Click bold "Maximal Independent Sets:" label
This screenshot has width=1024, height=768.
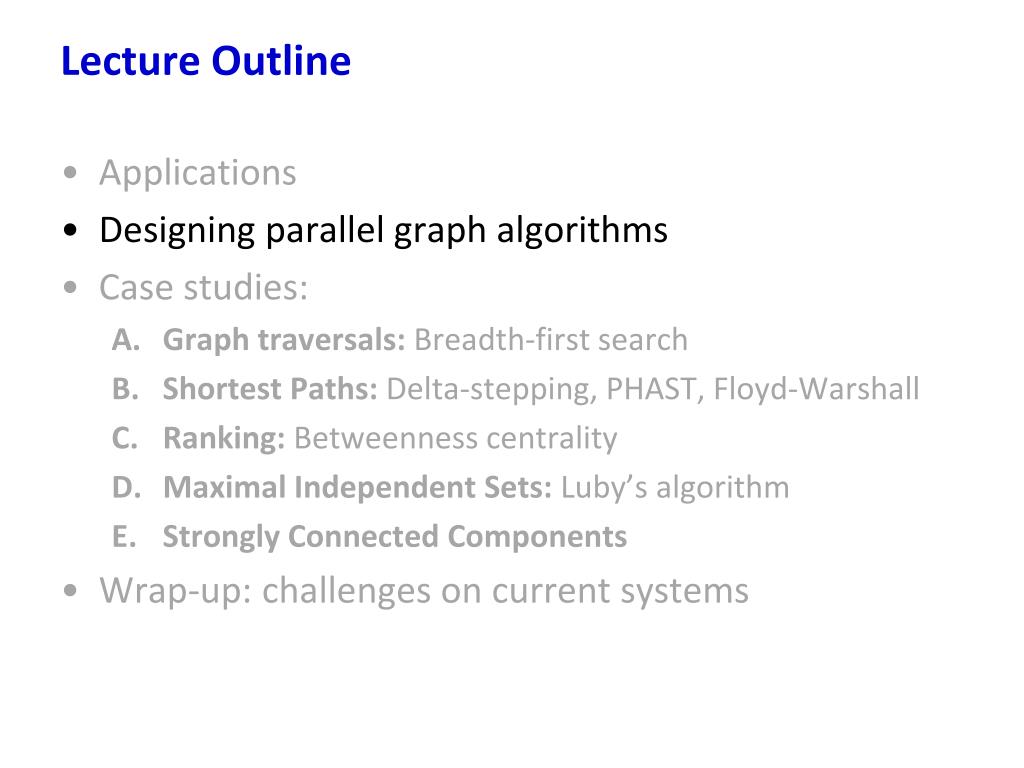(x=357, y=487)
